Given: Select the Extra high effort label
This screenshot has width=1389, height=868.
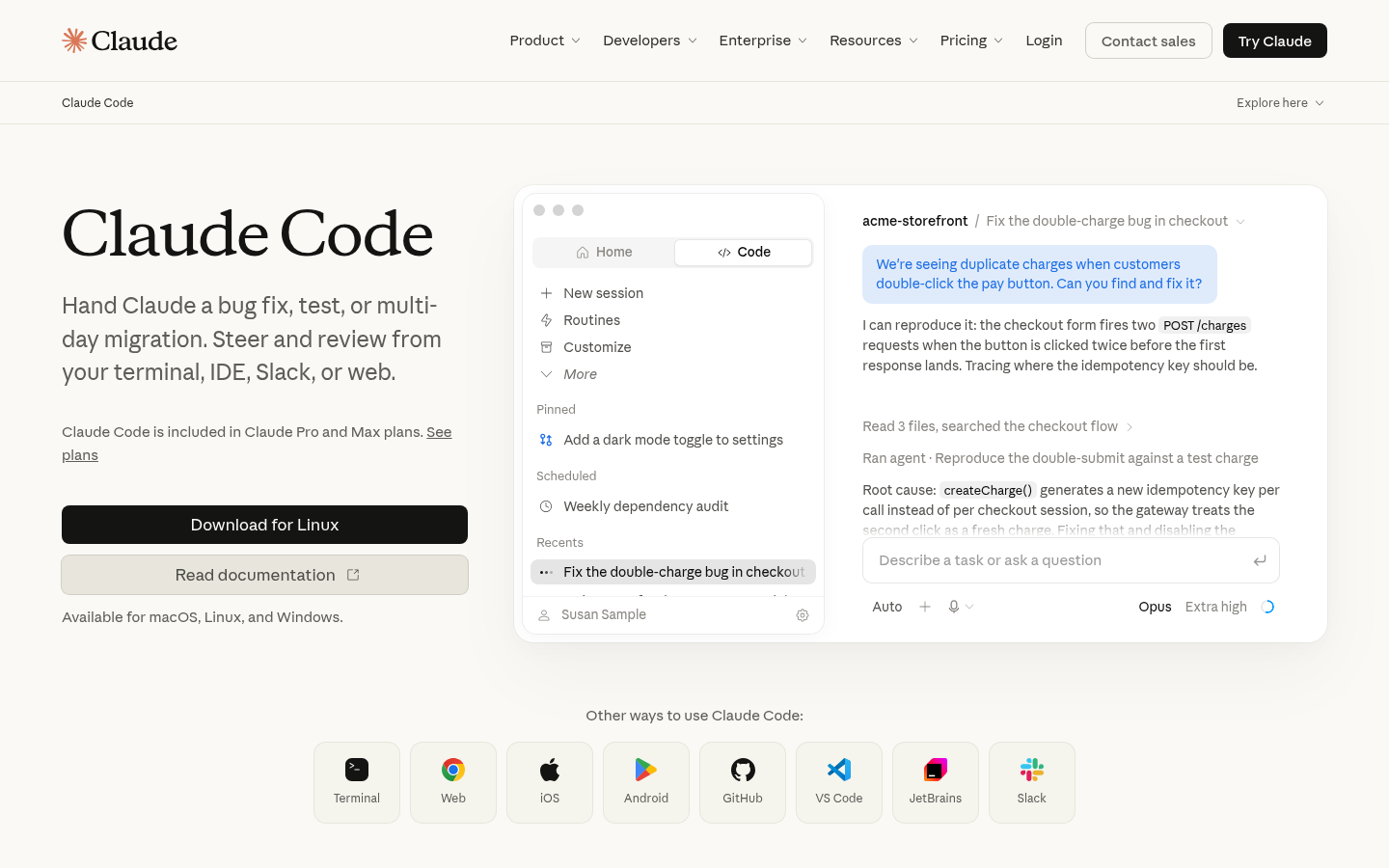Looking at the screenshot, I should coord(1215,607).
